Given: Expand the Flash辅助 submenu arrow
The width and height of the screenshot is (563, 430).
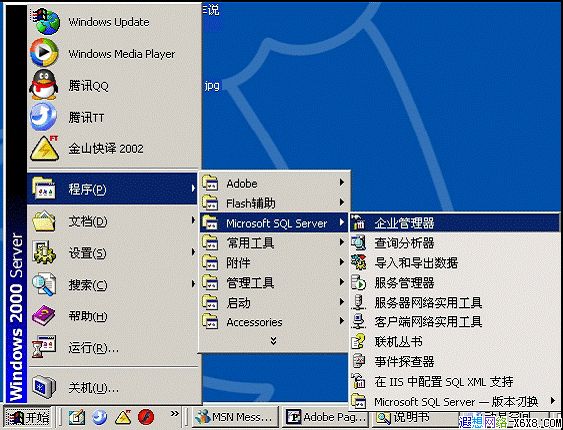Looking at the screenshot, I should tap(342, 203).
